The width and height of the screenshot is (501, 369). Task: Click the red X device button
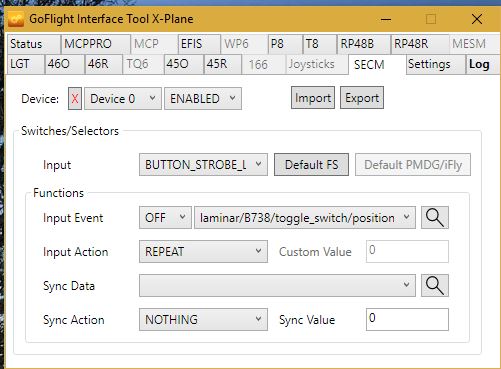tap(75, 99)
